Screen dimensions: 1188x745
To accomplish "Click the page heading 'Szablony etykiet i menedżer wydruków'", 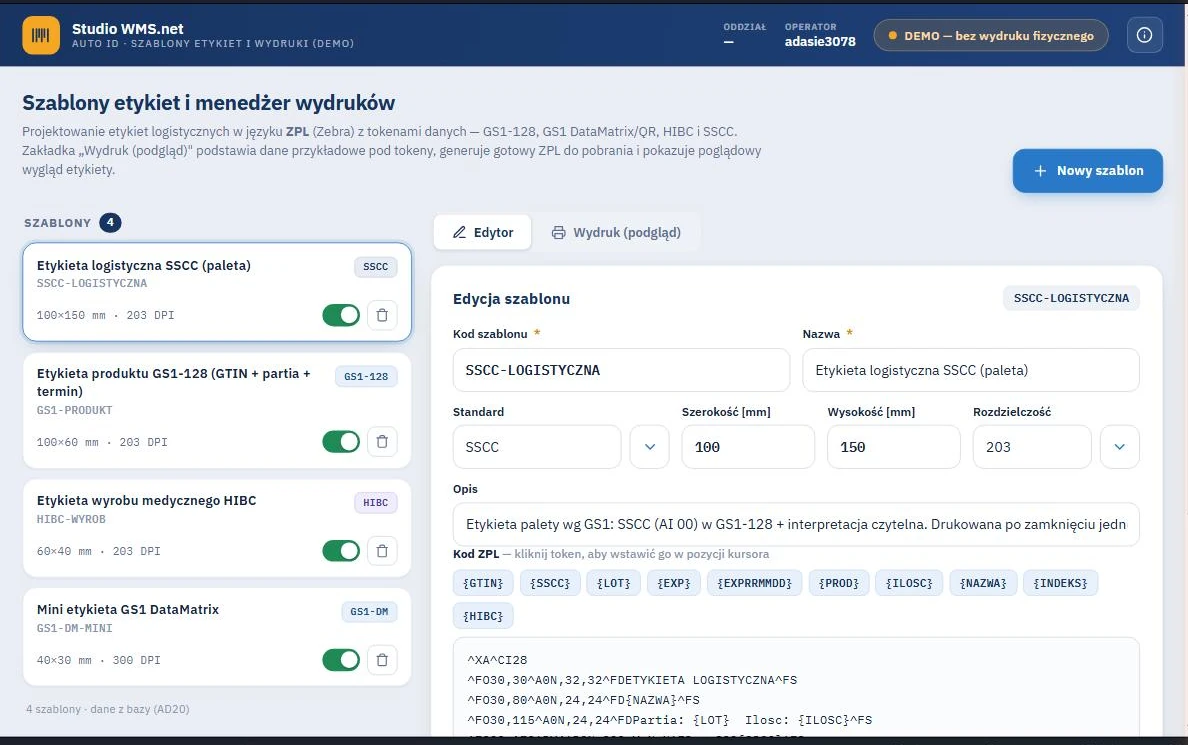I will tap(208, 102).
